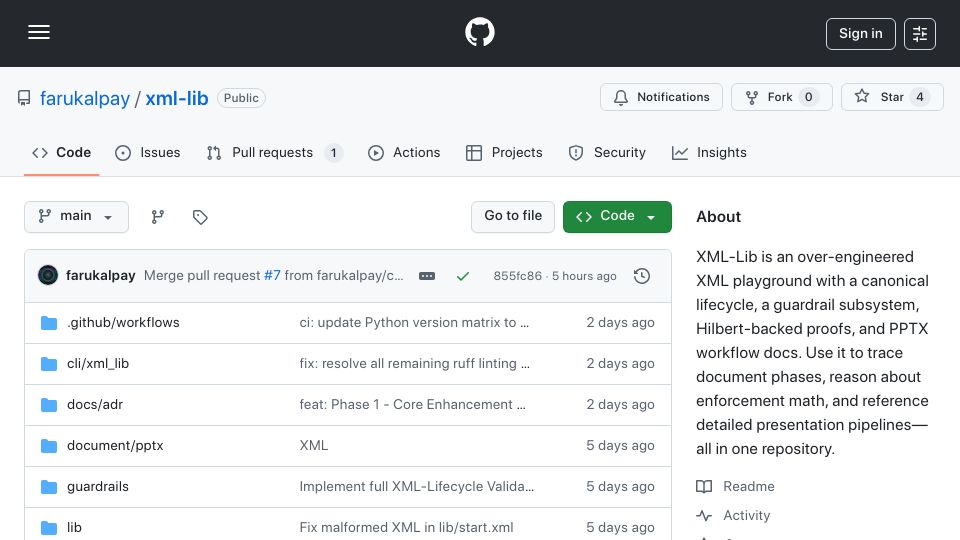This screenshot has height=540, width=960.
Task: Open commit 'feat: Phase 1 - Core Enhancement'
Action: (412, 405)
